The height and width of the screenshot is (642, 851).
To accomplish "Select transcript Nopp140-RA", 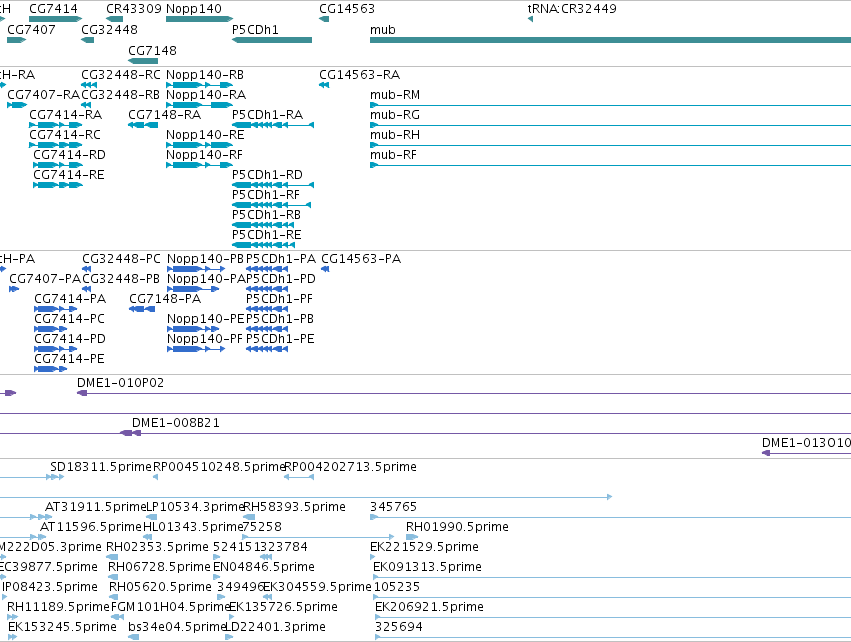I will pyautogui.click(x=199, y=105).
